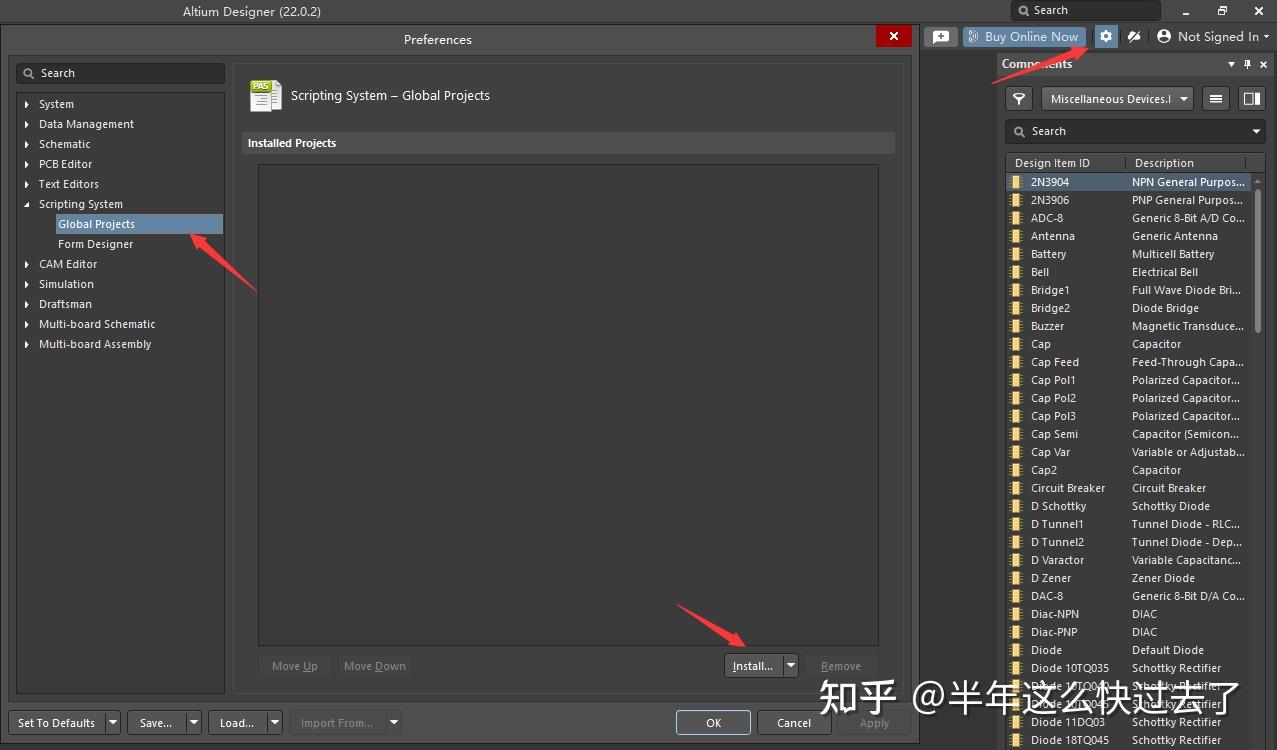
Task: Select the Cap Pol2 component row
Action: (x=1128, y=398)
